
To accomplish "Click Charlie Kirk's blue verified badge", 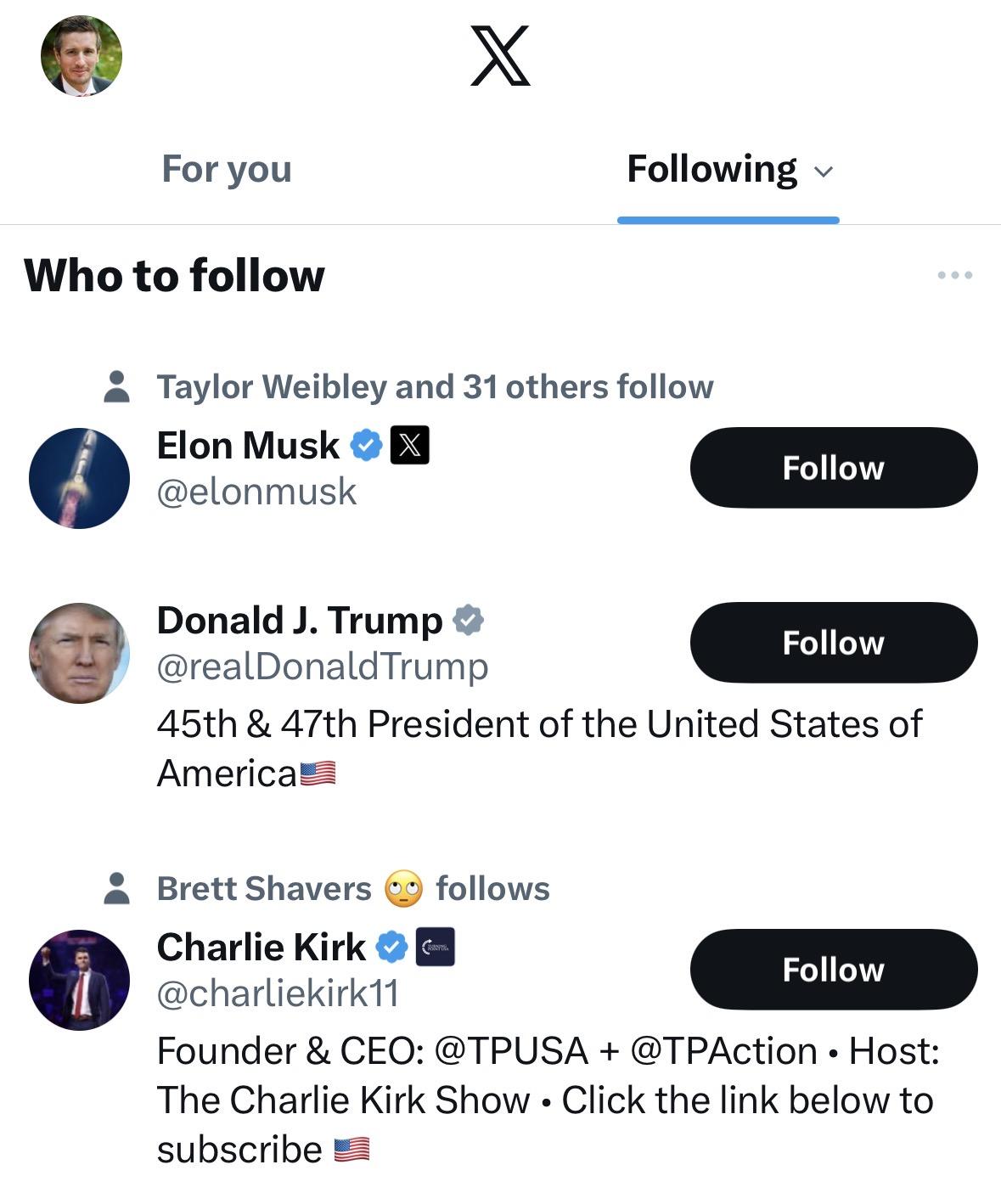I will [392, 947].
